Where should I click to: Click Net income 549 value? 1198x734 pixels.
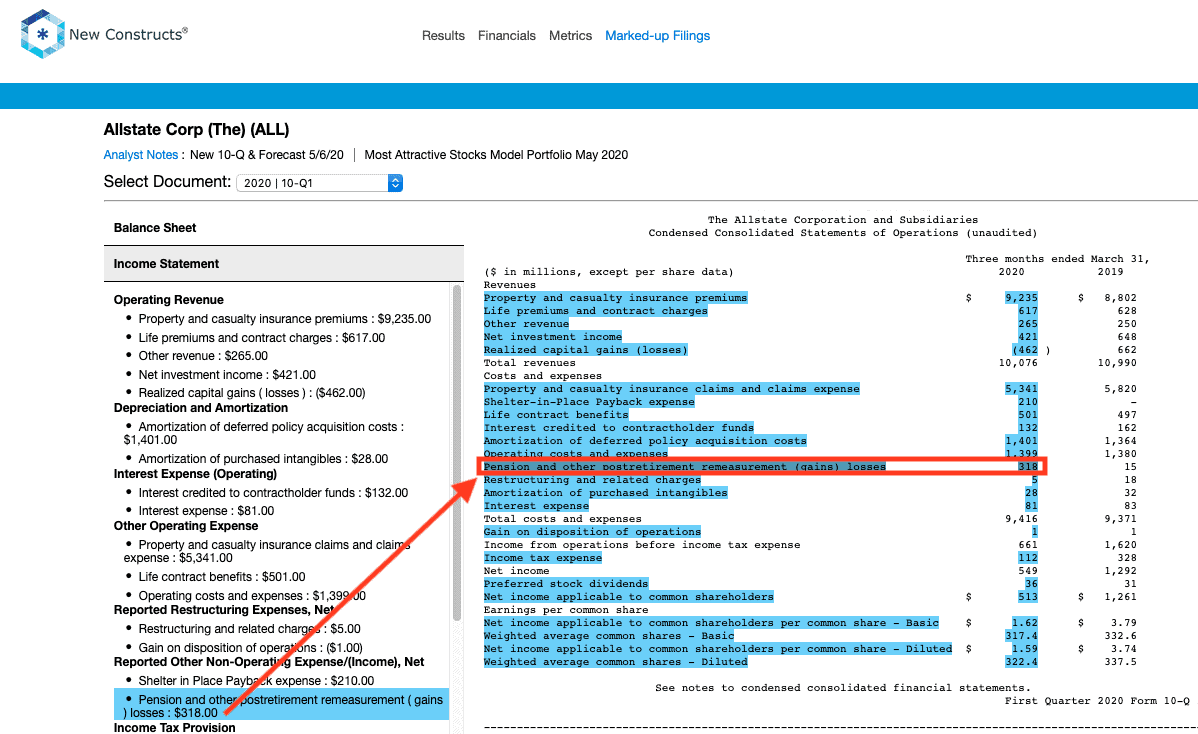pos(1028,571)
